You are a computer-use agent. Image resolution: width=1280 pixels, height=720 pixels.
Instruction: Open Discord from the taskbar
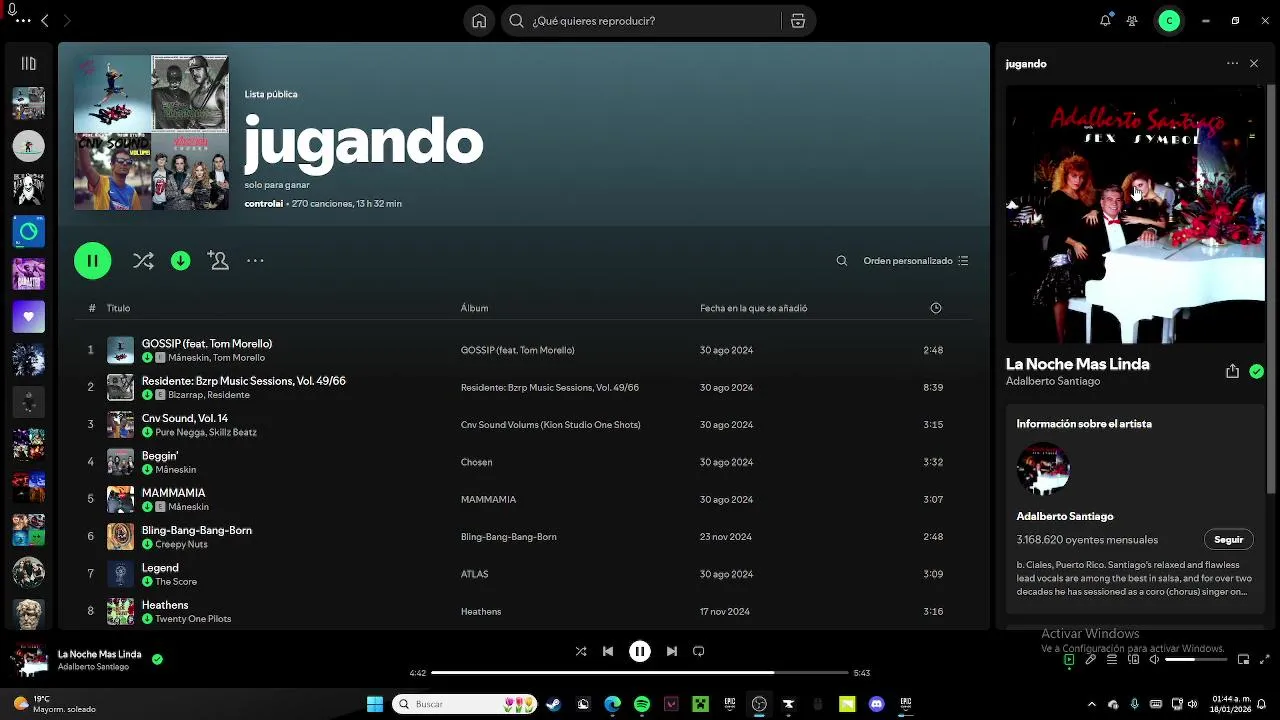[877, 704]
